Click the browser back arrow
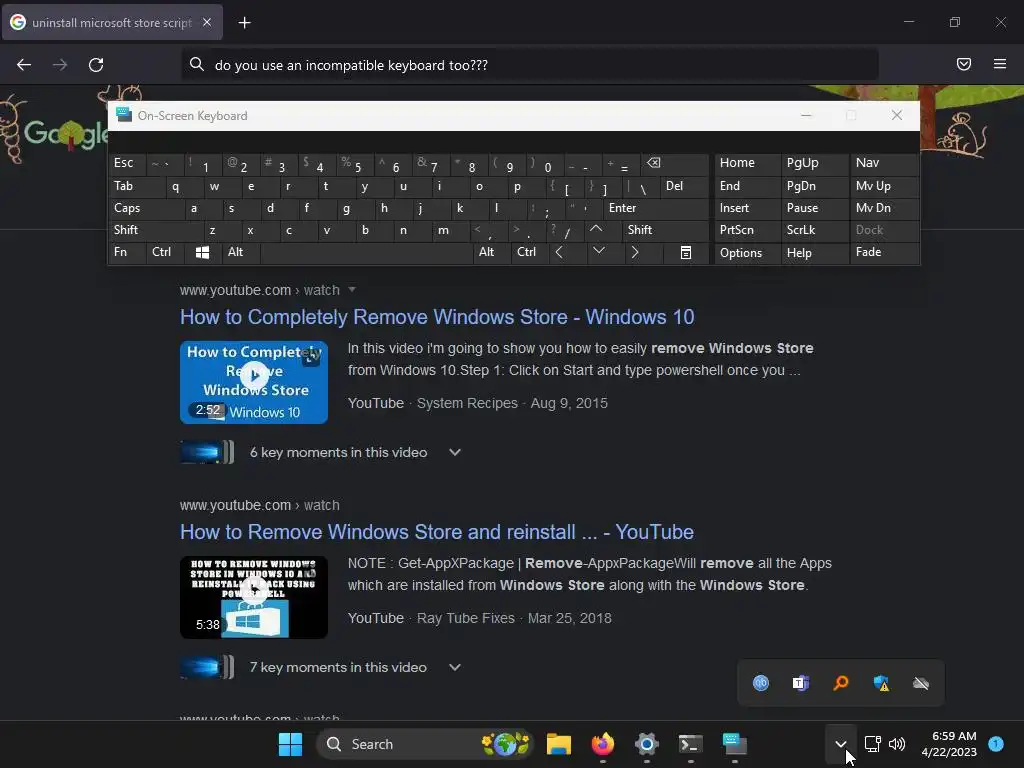The height and width of the screenshot is (768, 1024). 24,65
